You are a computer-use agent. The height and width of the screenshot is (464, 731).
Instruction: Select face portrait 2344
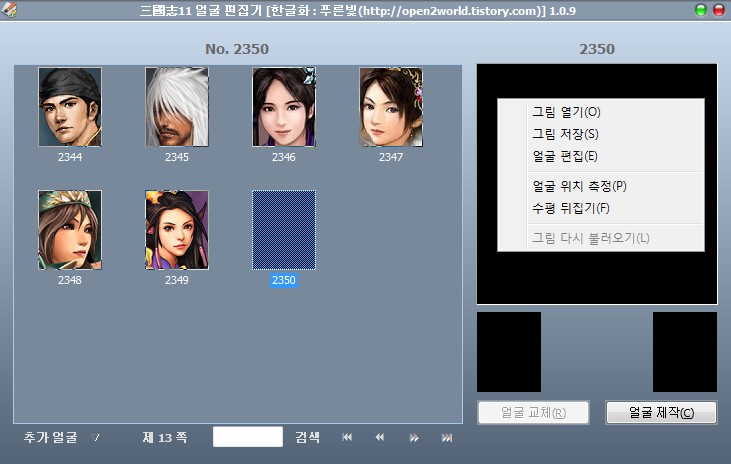70,107
